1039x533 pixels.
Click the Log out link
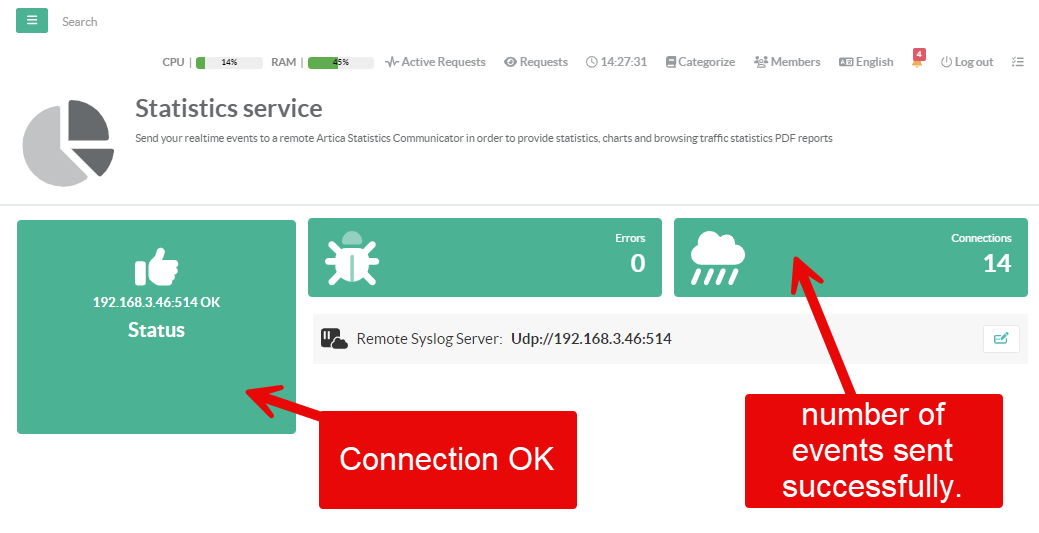pyautogui.click(x=967, y=62)
